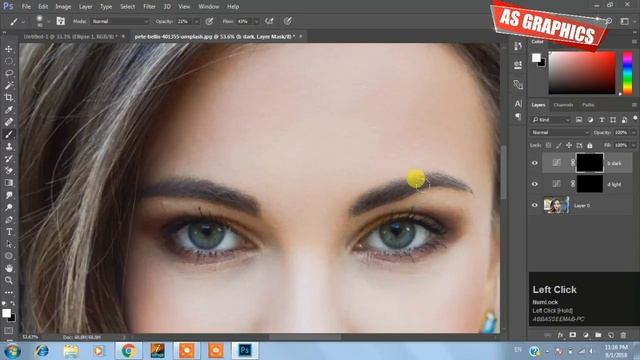Select the Pen tool
Image resolution: width=640 pixels, height=360 pixels.
click(9, 220)
